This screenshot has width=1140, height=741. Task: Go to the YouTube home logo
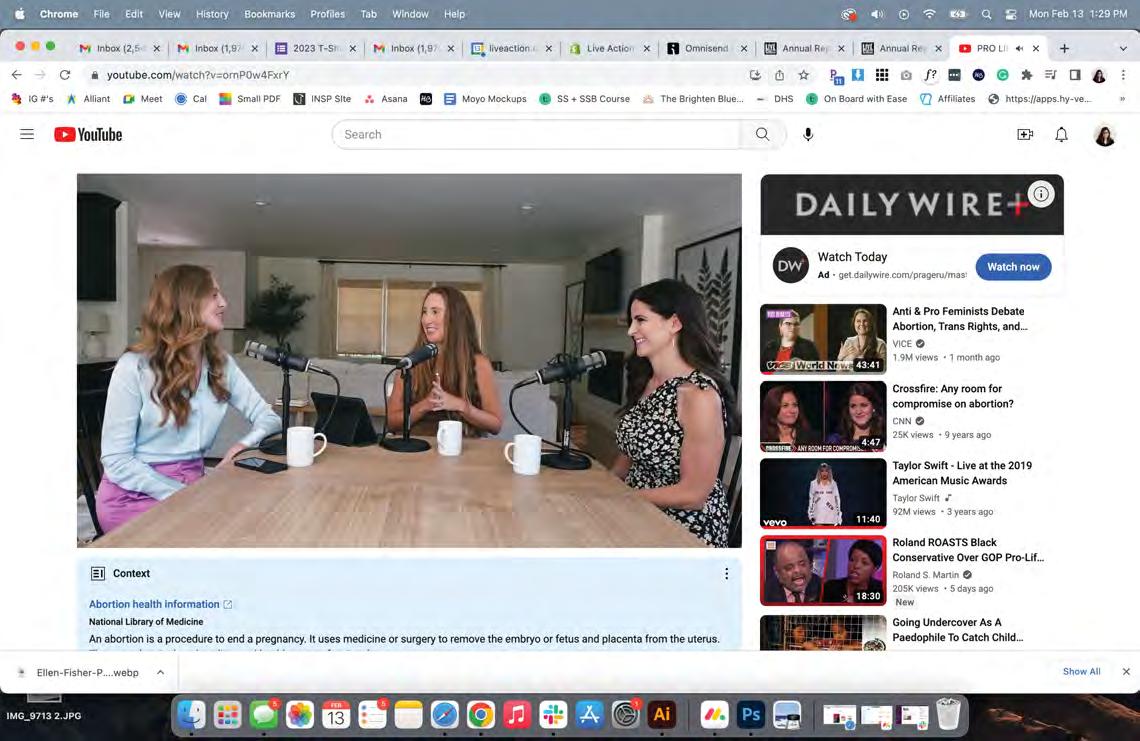point(88,135)
